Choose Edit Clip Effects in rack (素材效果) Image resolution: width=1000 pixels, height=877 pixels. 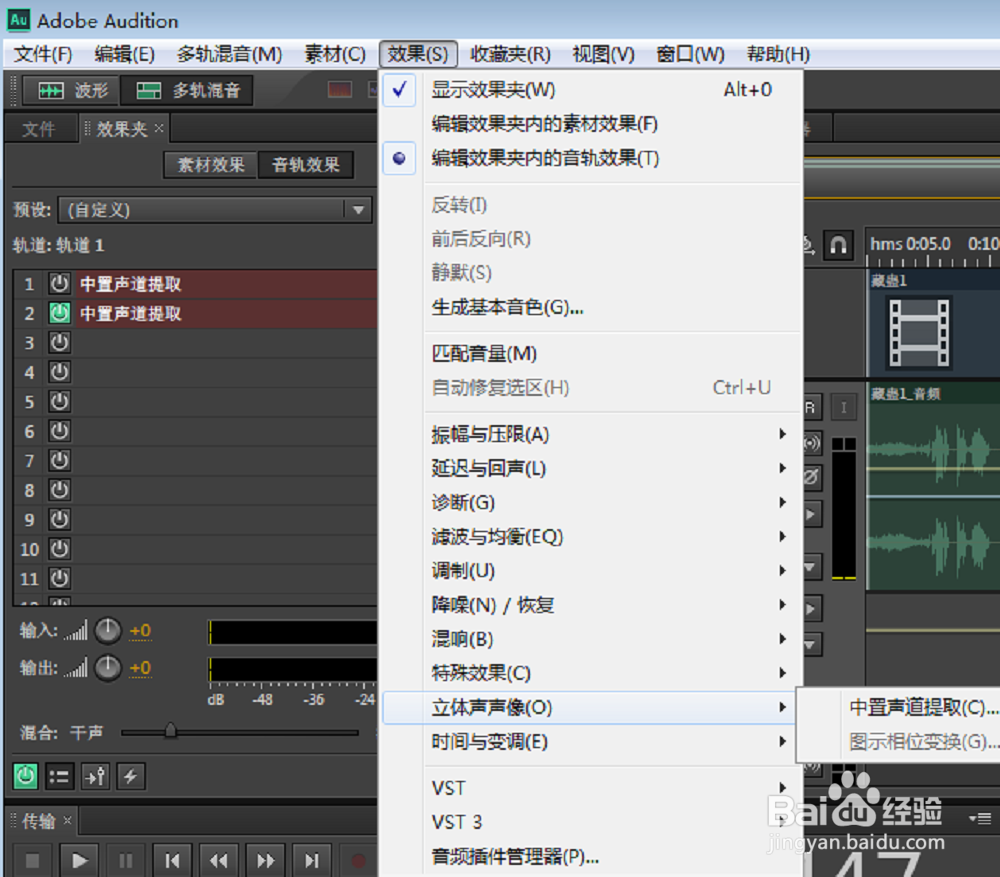tap(591, 124)
